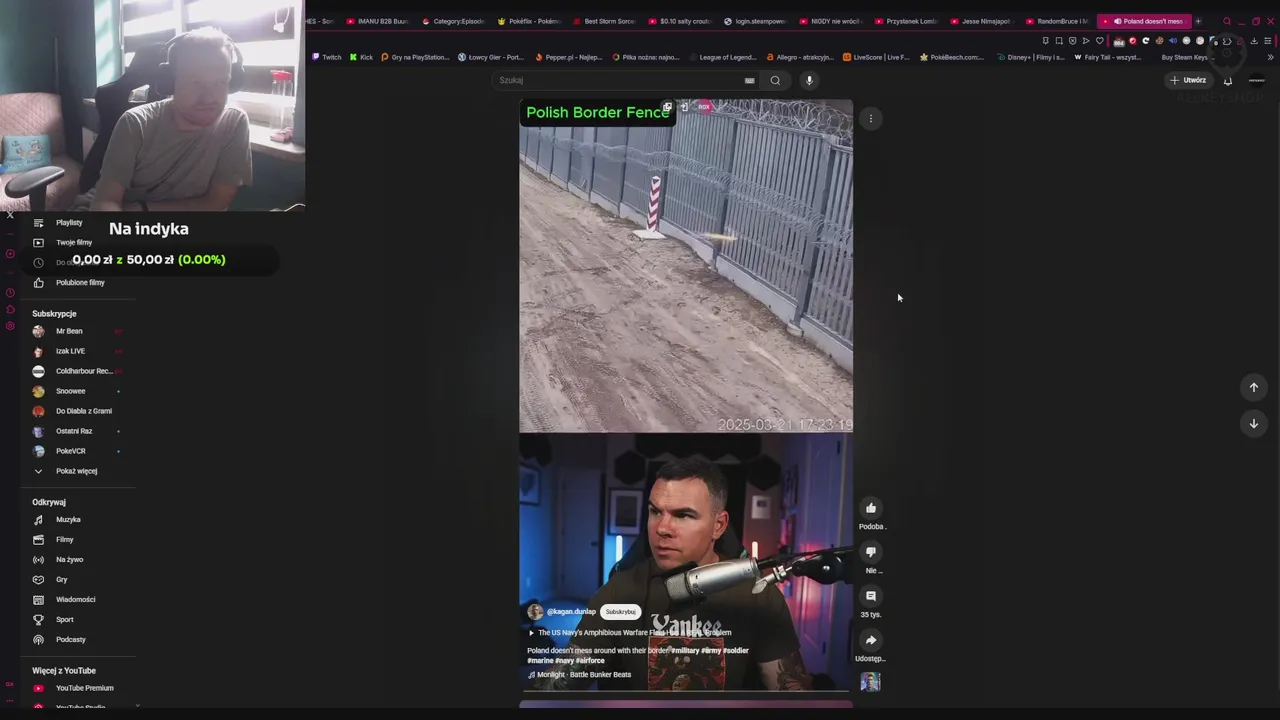Open Wiadomości news section
This screenshot has height=720, width=1280.
(75, 600)
